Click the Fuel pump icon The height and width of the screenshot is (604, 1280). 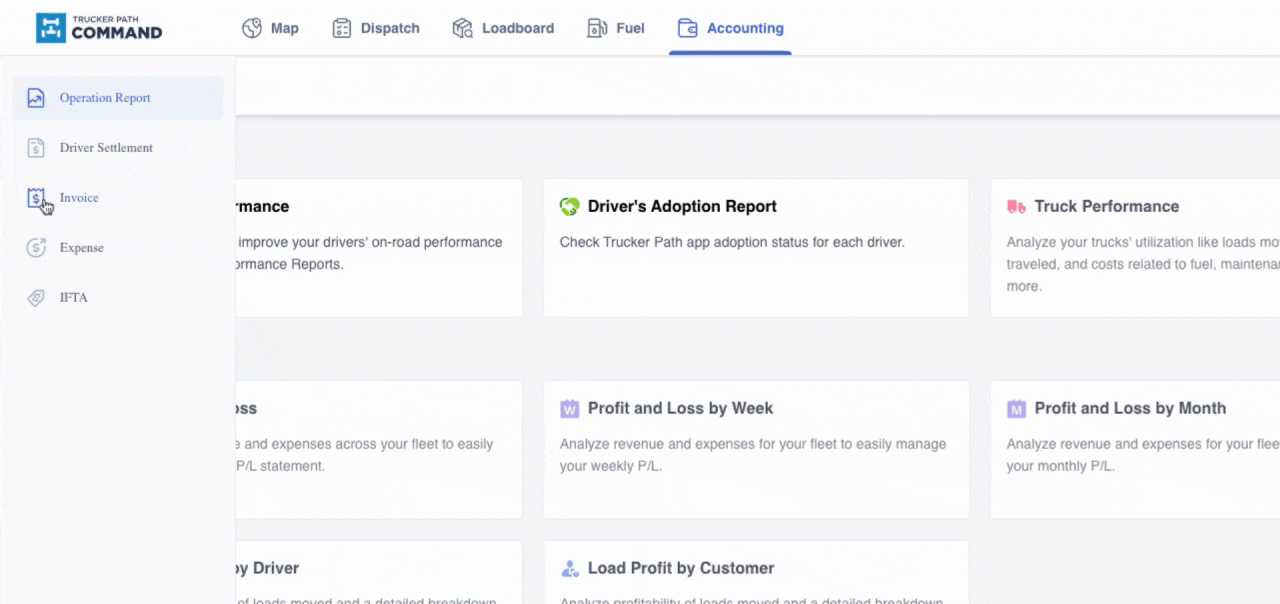click(x=596, y=28)
